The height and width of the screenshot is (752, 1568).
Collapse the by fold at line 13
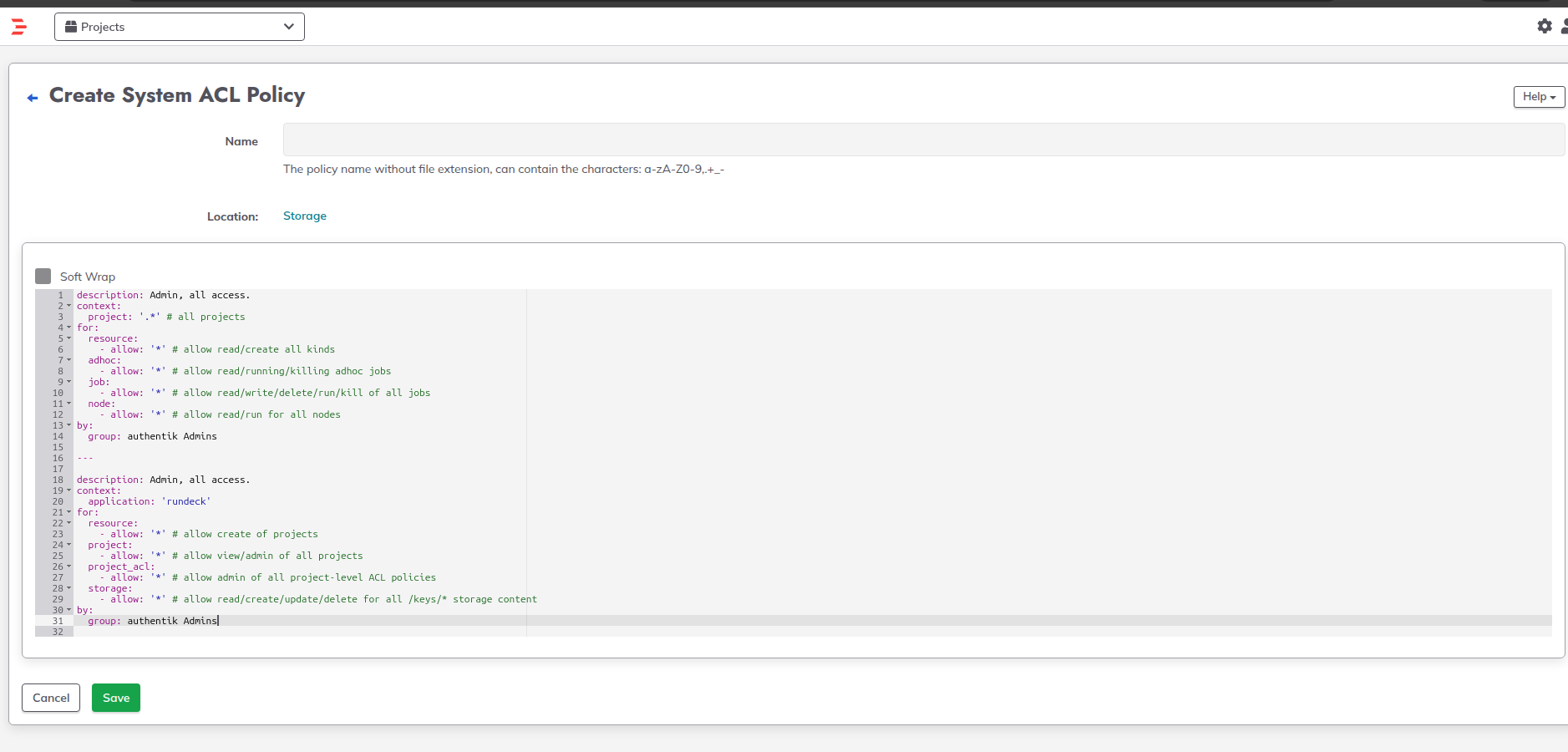[x=69, y=425]
